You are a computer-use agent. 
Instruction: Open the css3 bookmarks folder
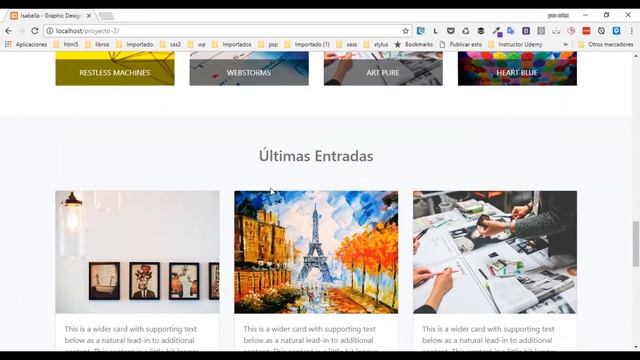171,44
